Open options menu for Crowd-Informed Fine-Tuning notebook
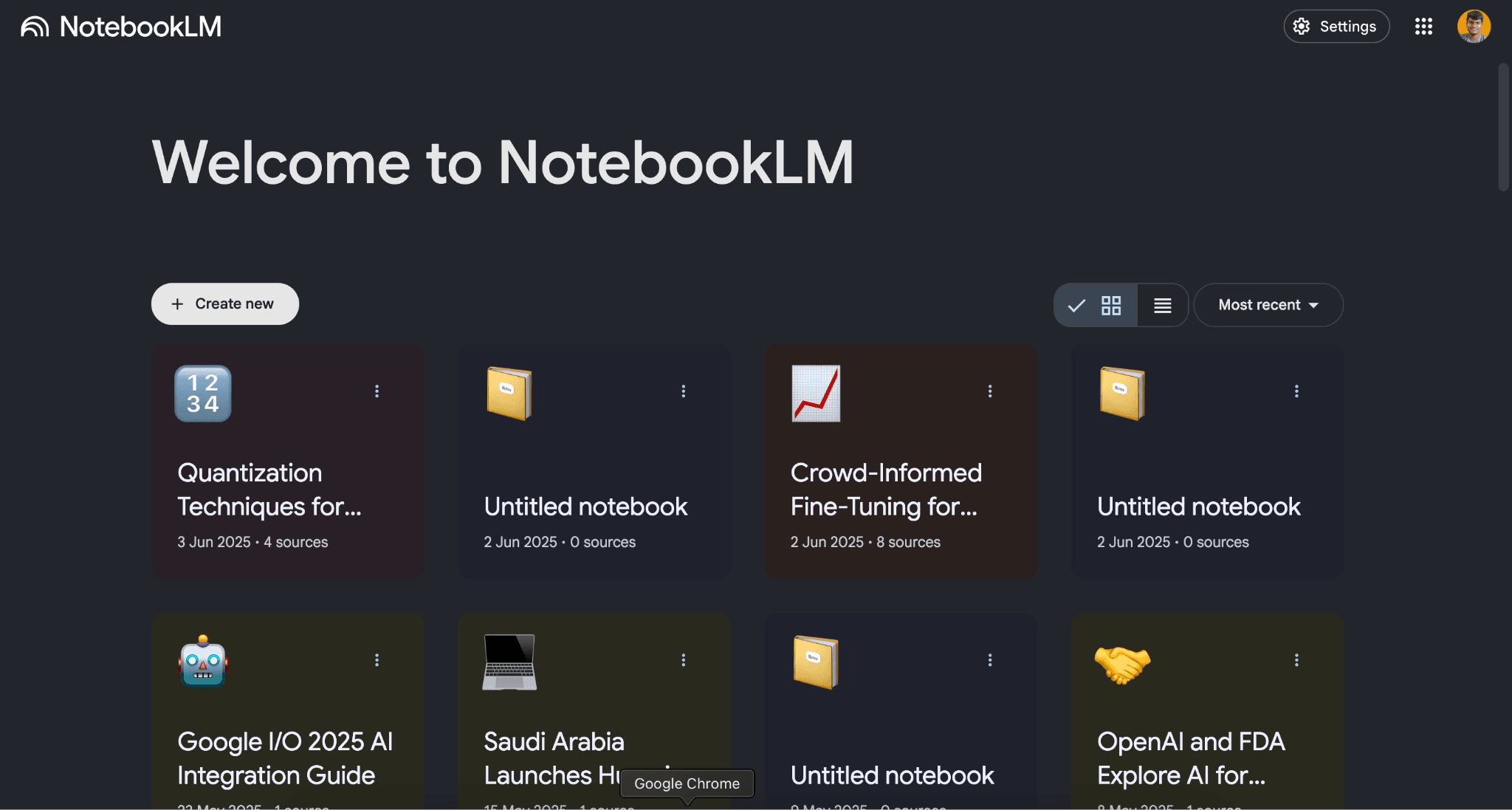Image resolution: width=1512 pixels, height=810 pixels. click(x=989, y=391)
